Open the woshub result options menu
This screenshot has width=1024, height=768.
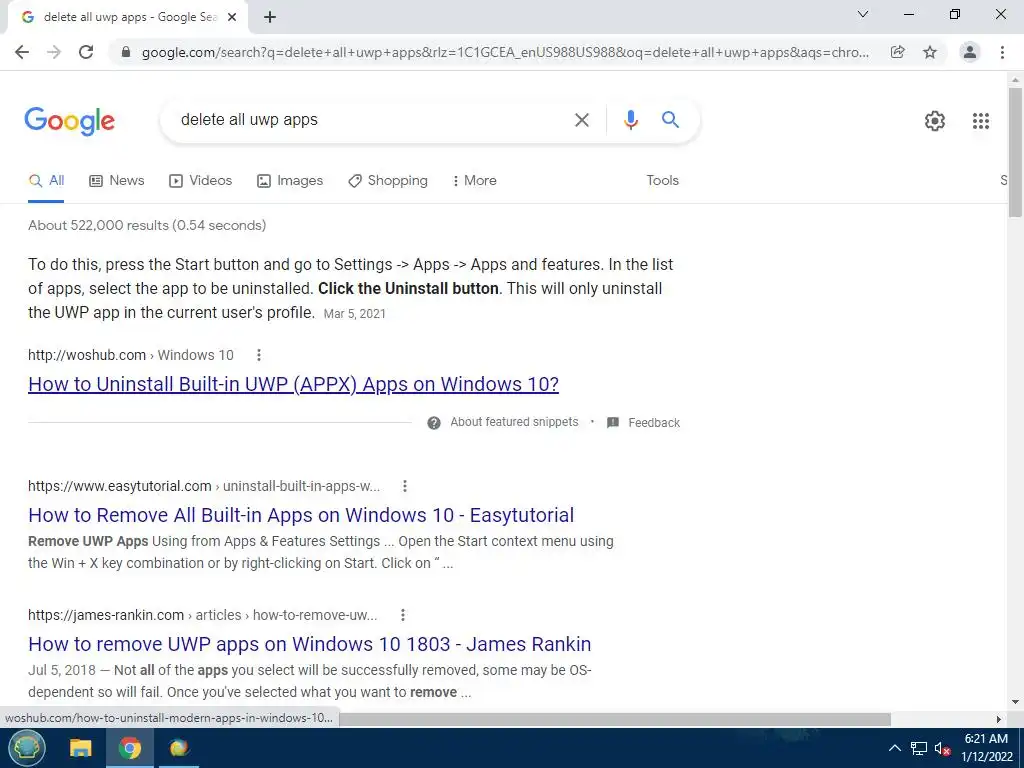coord(259,355)
